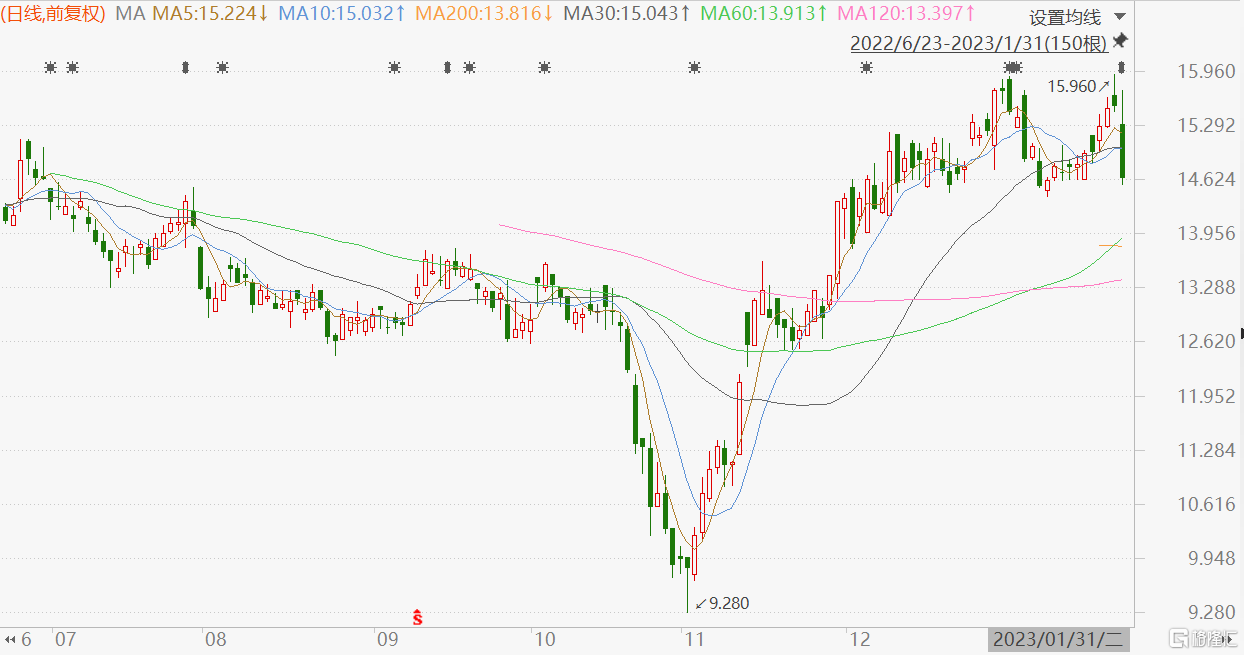Click the pin icon beside the date range
This screenshot has width=1244, height=655.
[x=1120, y=41]
